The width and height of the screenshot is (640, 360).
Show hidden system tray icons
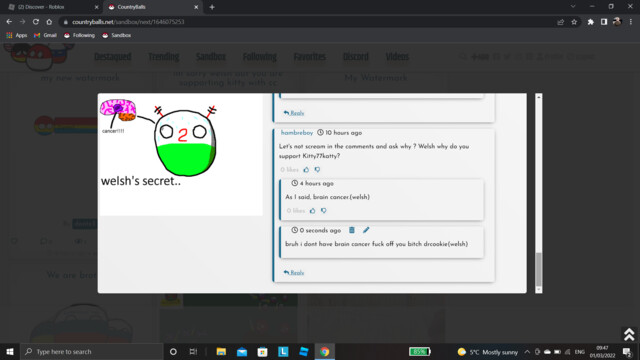(527, 352)
